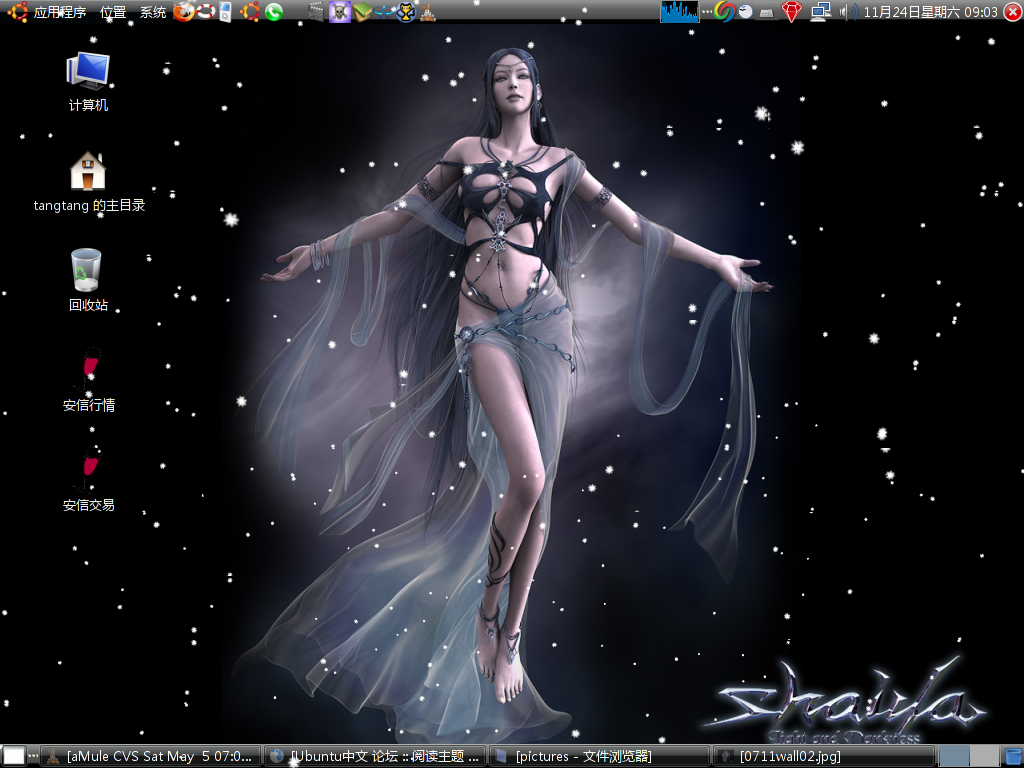Open tangtang 的主目录 home folder
This screenshot has height=768, width=1024.
pos(89,182)
